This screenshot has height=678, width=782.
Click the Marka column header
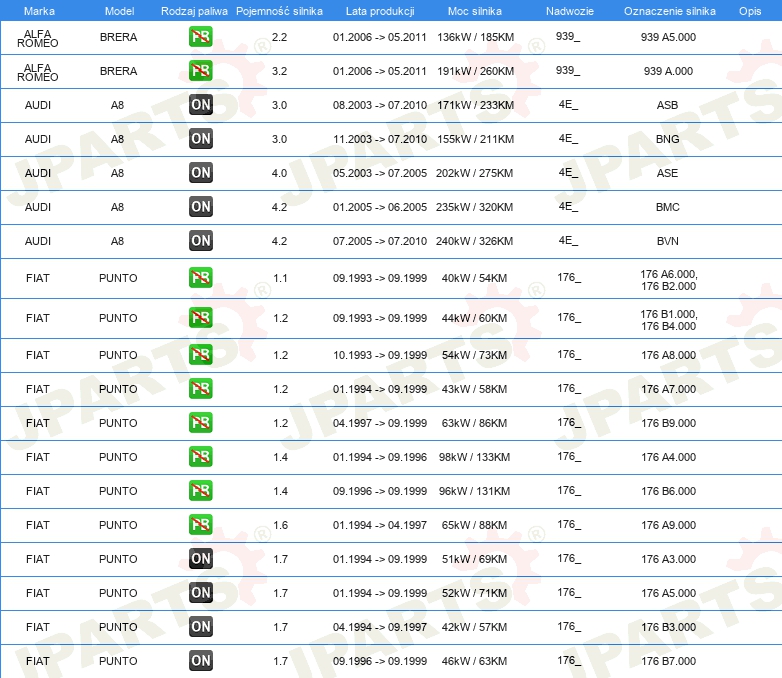coord(39,11)
